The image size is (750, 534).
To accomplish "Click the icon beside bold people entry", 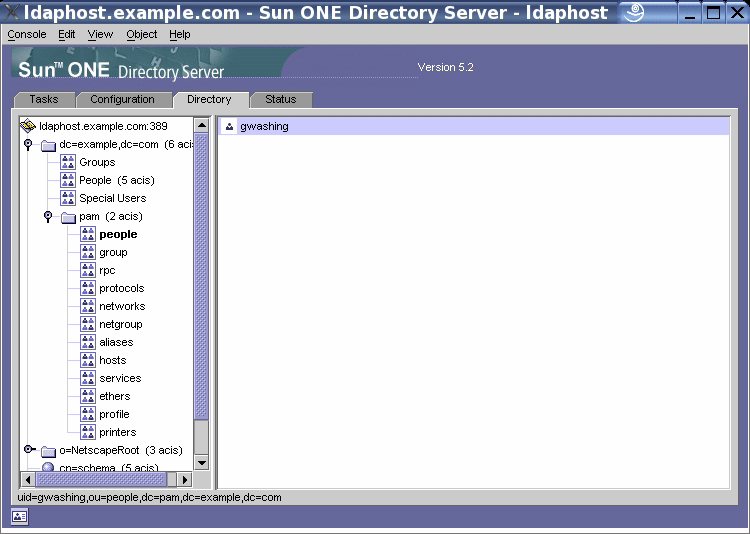I will pos(88,234).
